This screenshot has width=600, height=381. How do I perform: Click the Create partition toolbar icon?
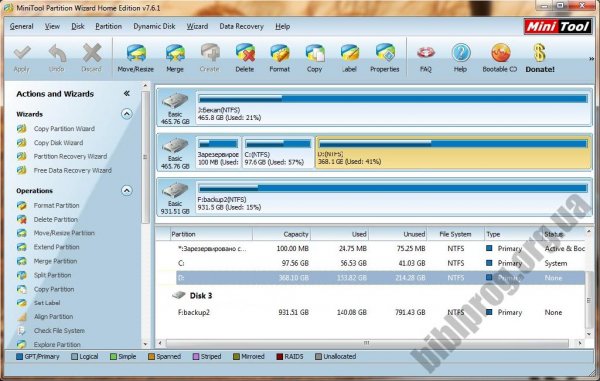[210, 53]
